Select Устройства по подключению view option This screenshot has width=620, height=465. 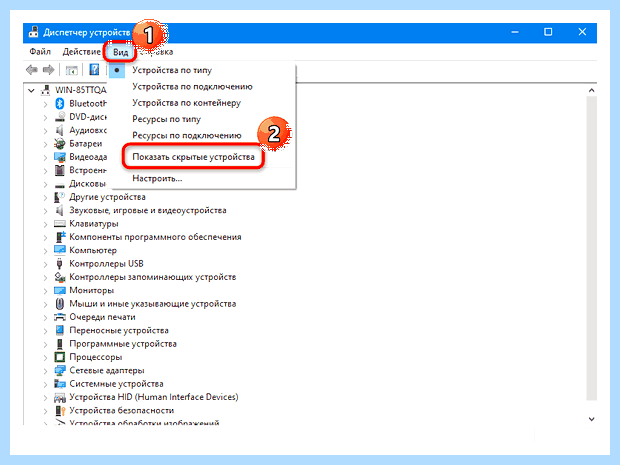point(192,87)
